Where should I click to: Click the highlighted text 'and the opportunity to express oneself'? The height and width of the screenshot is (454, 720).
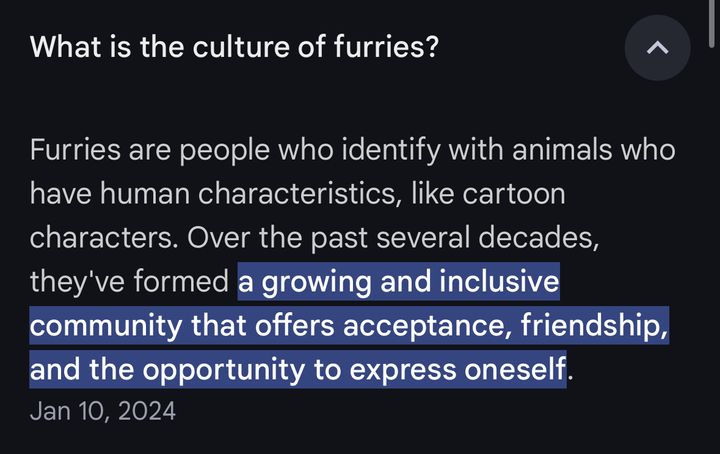pyautogui.click(x=298, y=369)
